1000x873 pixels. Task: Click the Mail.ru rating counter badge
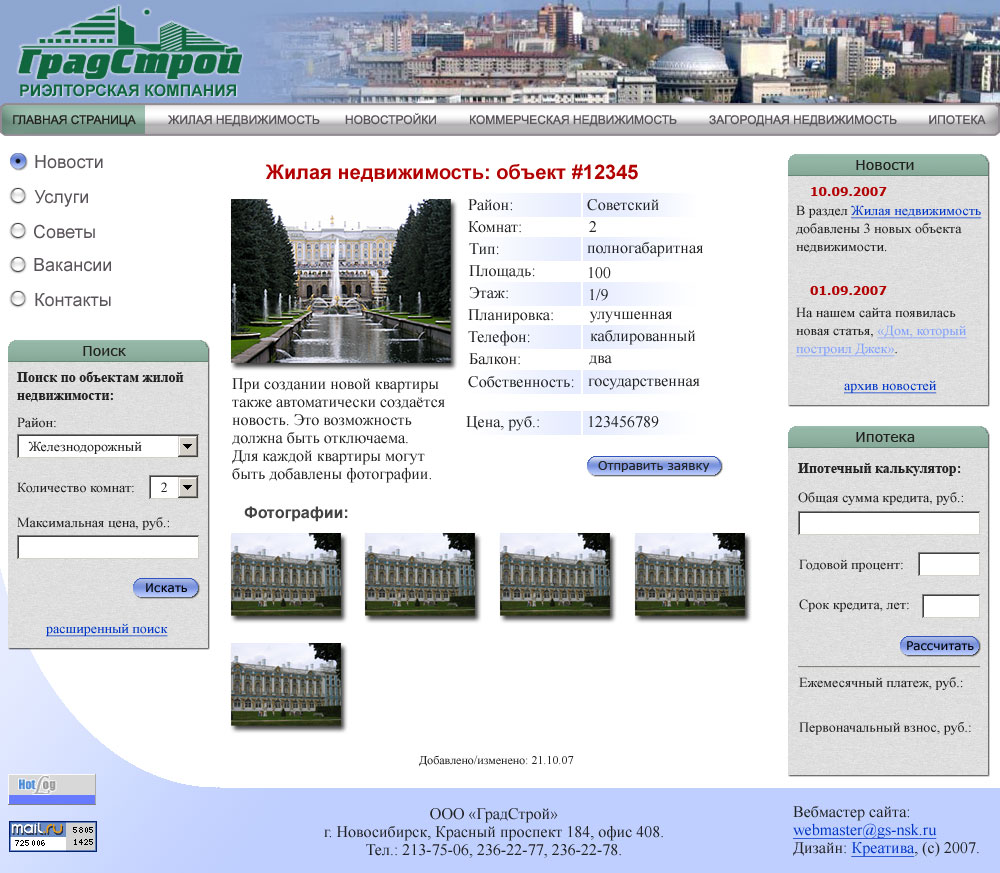[x=53, y=836]
